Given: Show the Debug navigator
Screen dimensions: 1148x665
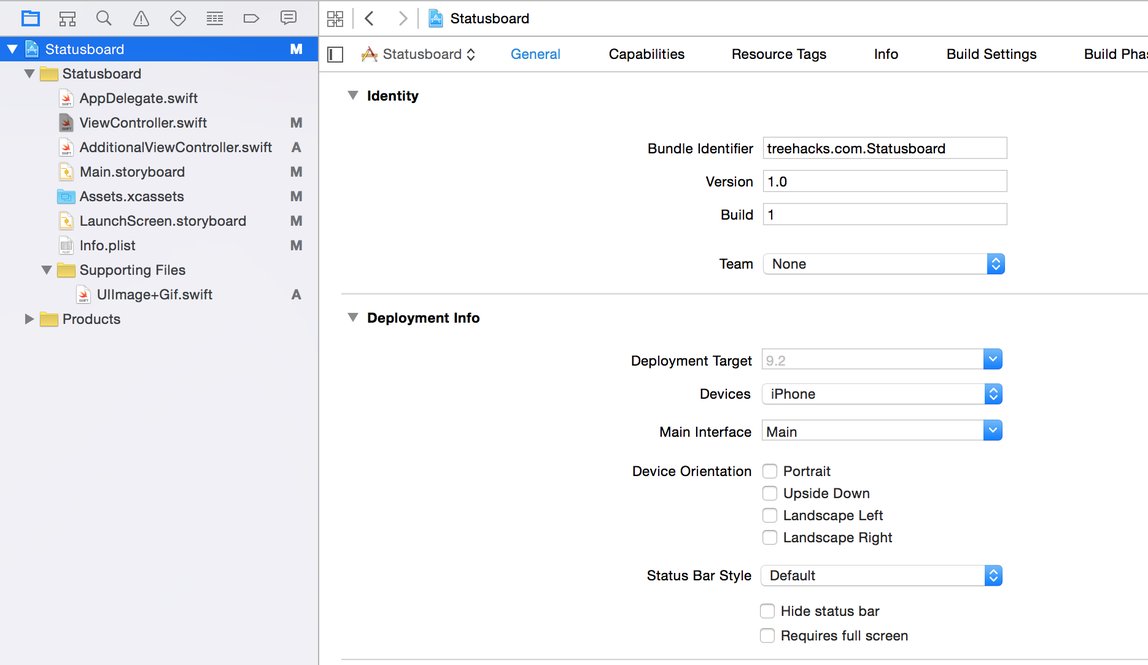Looking at the screenshot, I should point(215,18).
